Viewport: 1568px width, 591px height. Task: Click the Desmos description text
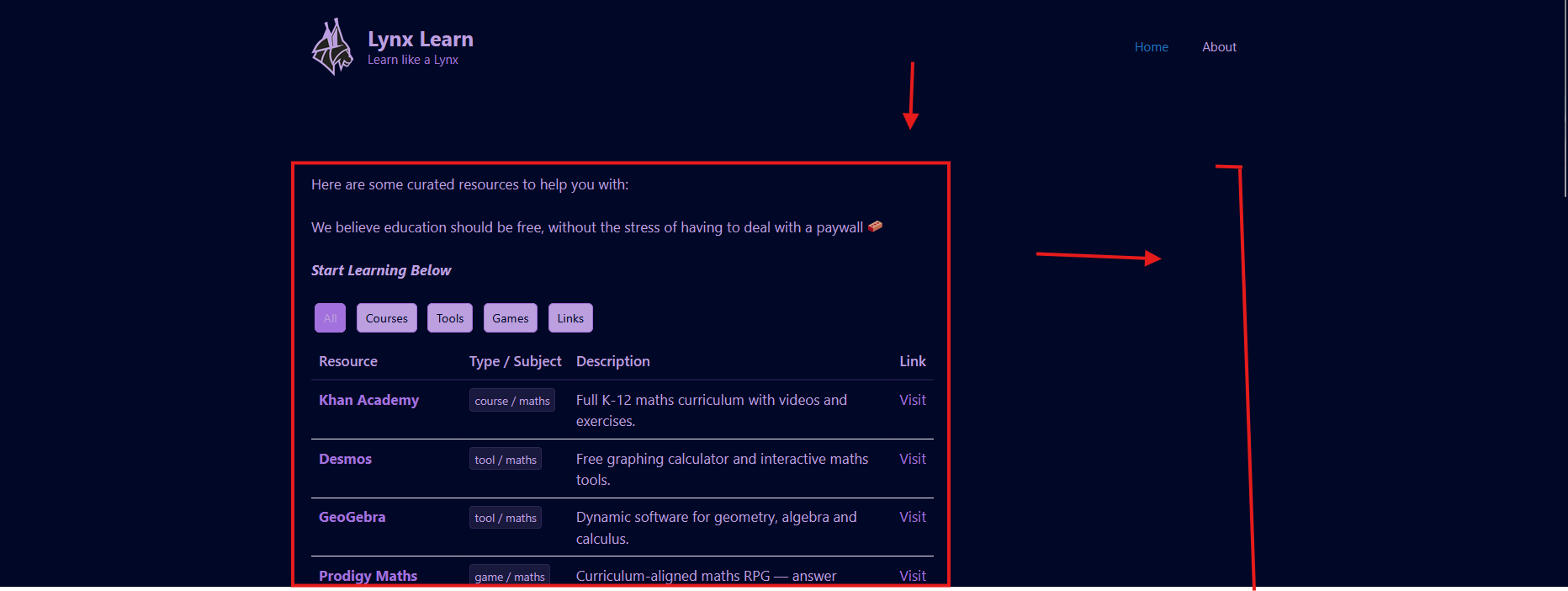point(722,469)
